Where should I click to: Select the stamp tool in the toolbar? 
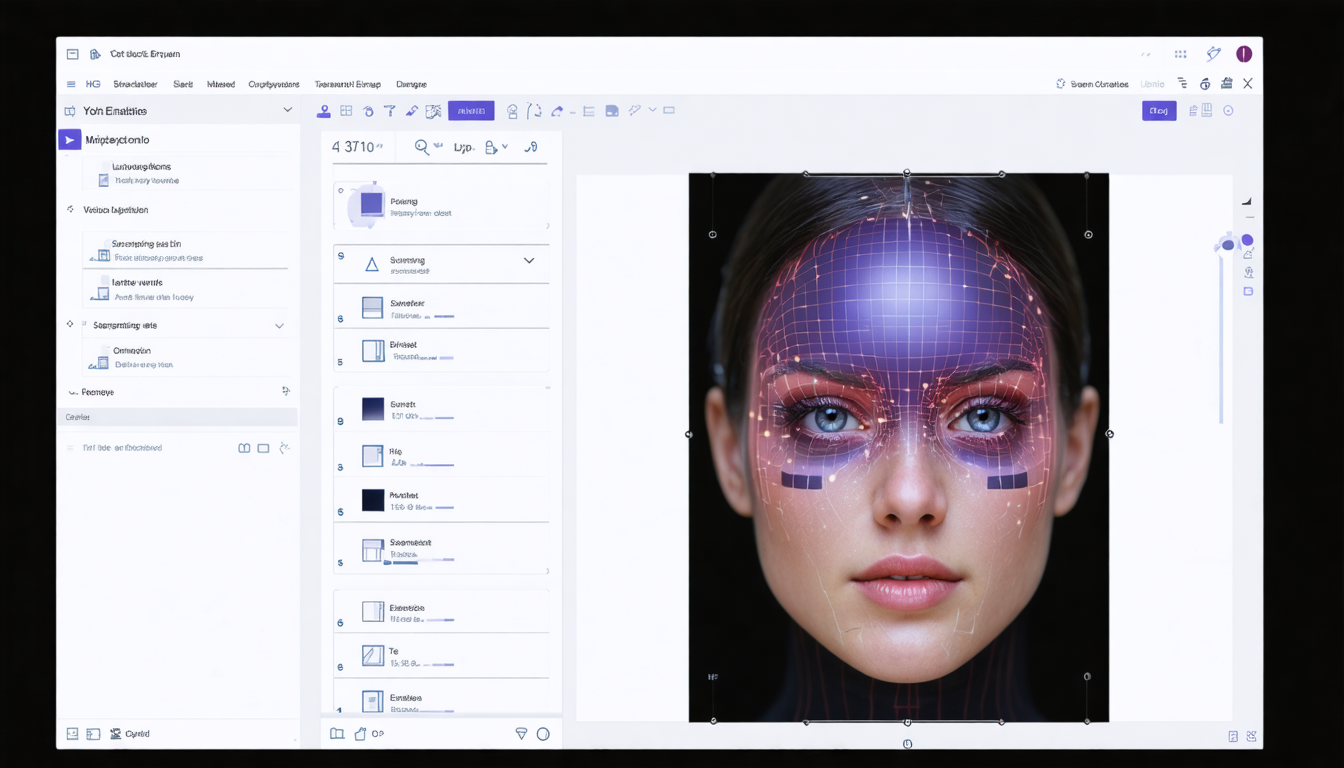[323, 111]
